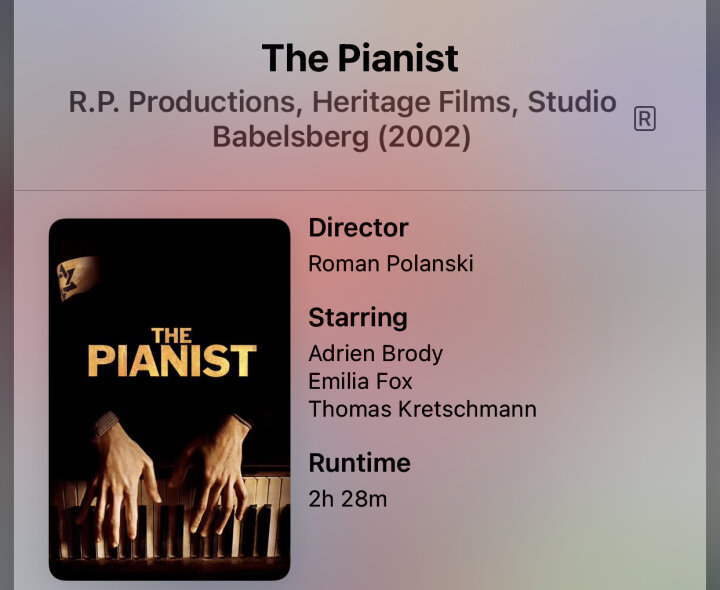Click golden PIANIST text on poster
720x590 pixels.
172,361
